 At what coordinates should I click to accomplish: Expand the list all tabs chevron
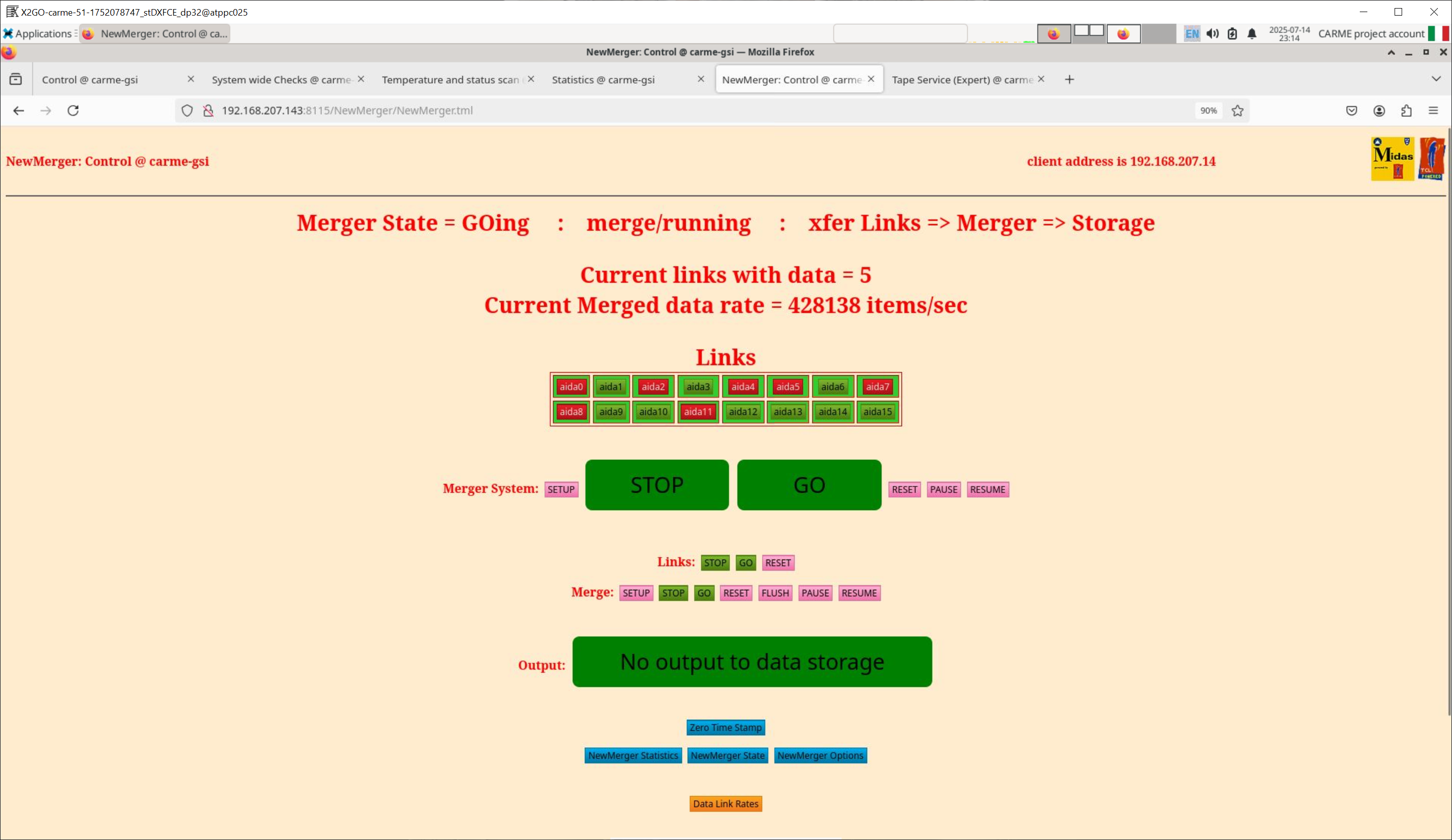1435,79
